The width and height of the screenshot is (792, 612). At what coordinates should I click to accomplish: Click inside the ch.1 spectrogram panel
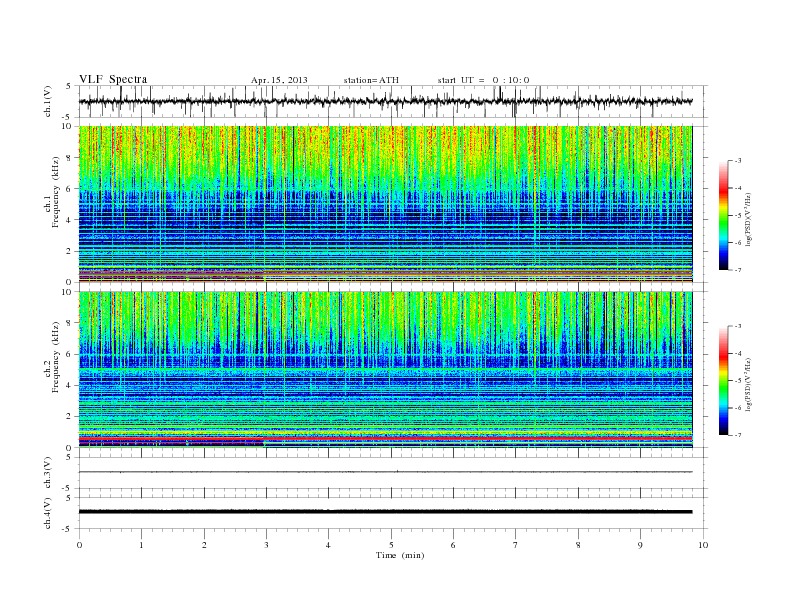[385, 204]
